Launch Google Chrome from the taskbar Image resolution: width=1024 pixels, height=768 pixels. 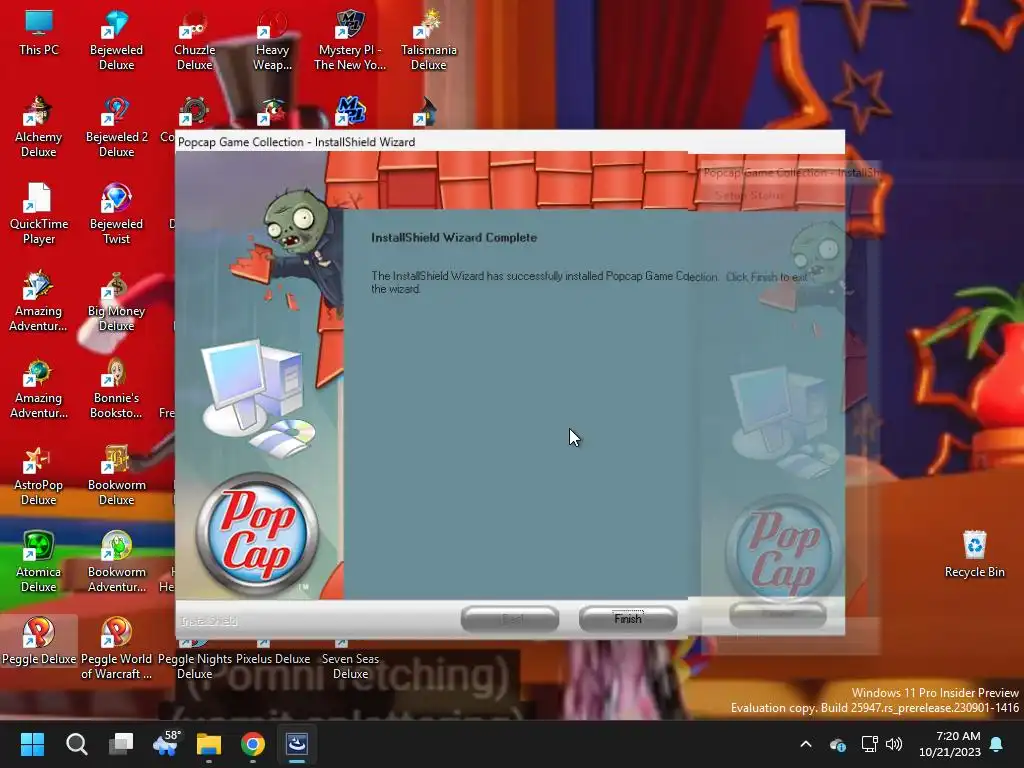coord(253,744)
